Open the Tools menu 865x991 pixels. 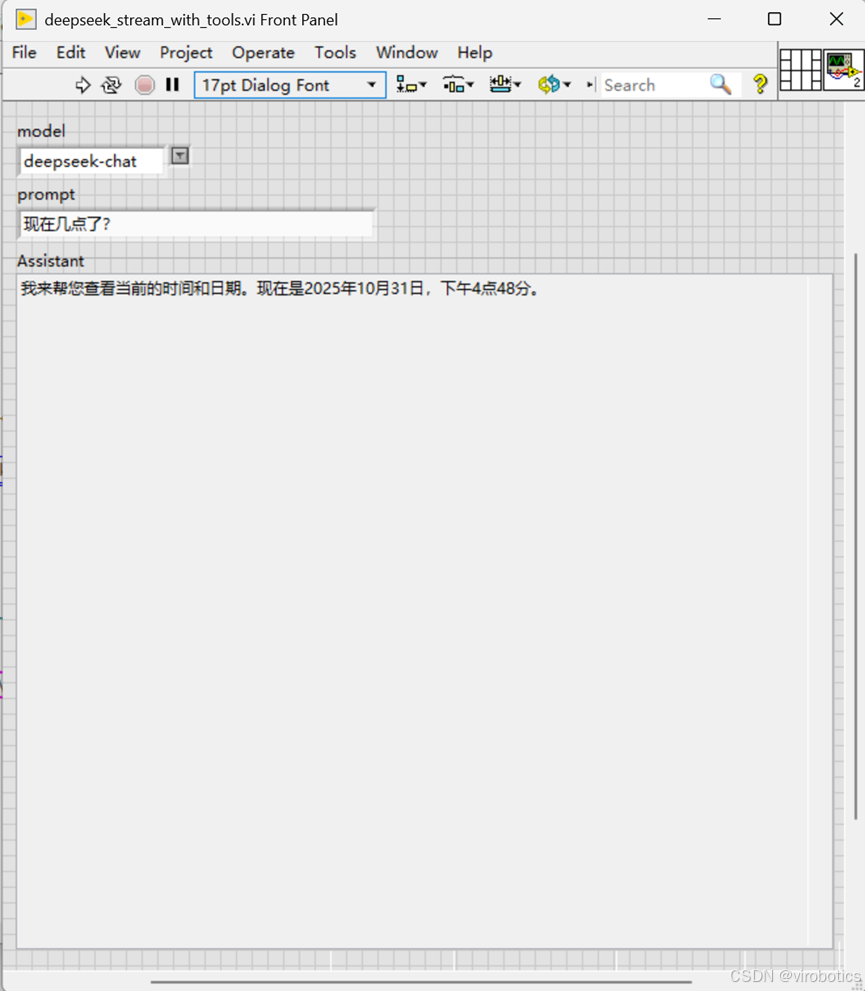tap(336, 52)
